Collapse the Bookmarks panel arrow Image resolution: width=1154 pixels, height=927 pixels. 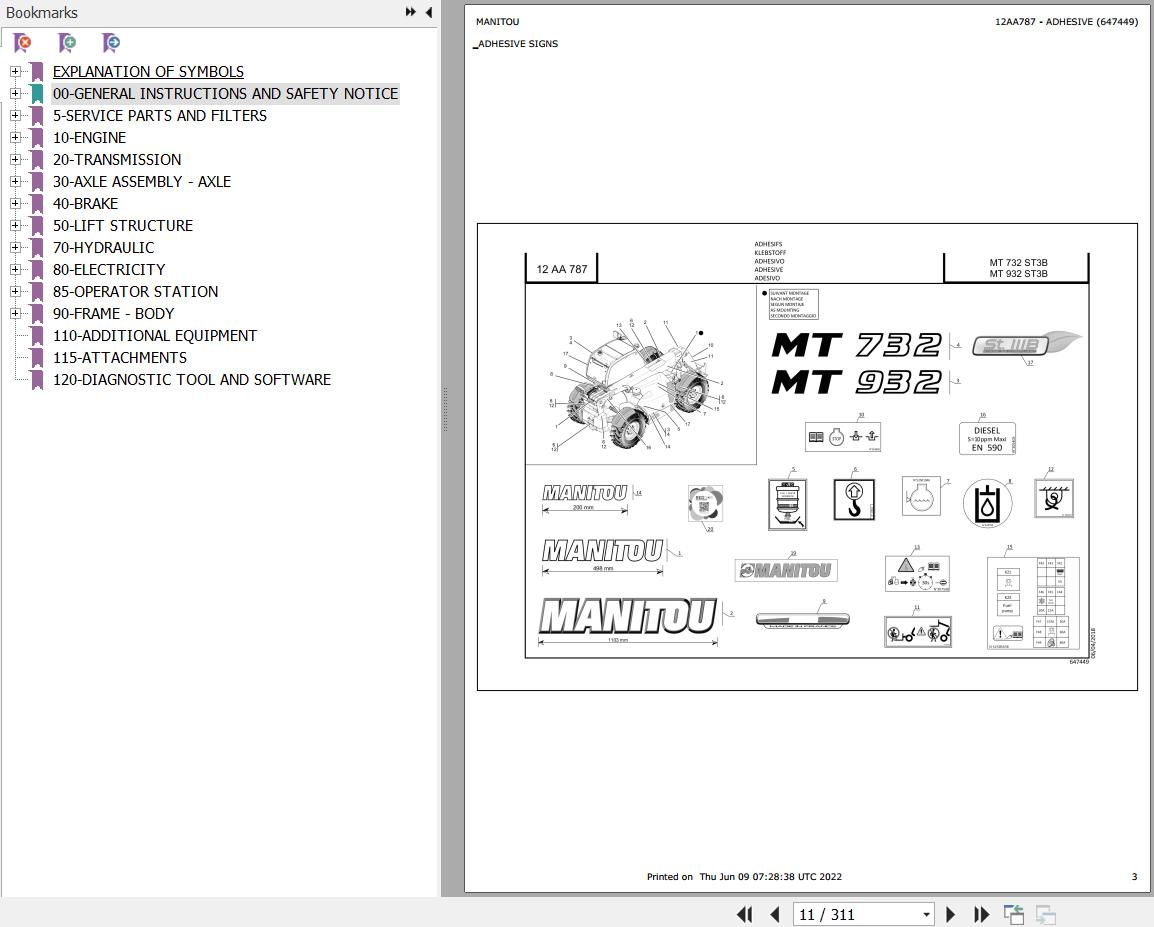[428, 12]
